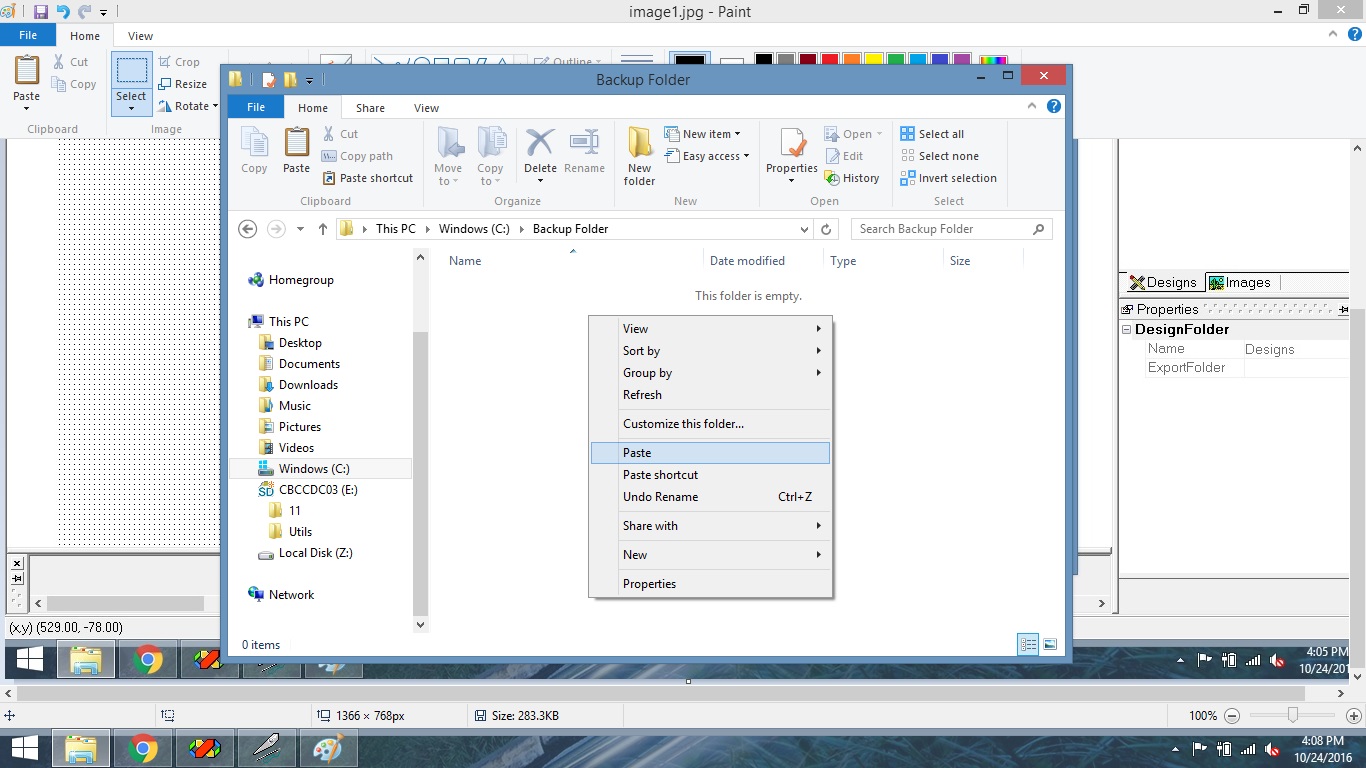Choose Paste shortcut from the context menu
This screenshot has height=768, width=1366.
pyautogui.click(x=660, y=475)
